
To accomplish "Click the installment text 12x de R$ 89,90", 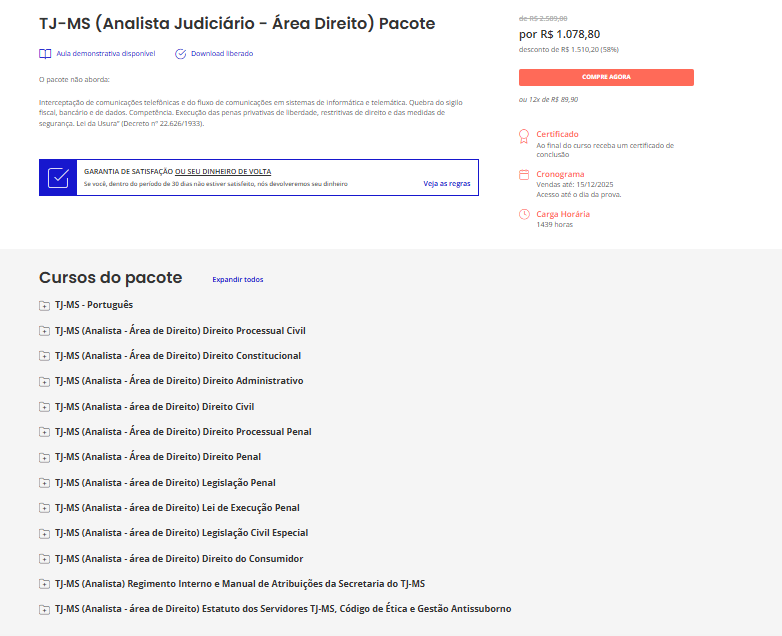I will click(x=554, y=99).
